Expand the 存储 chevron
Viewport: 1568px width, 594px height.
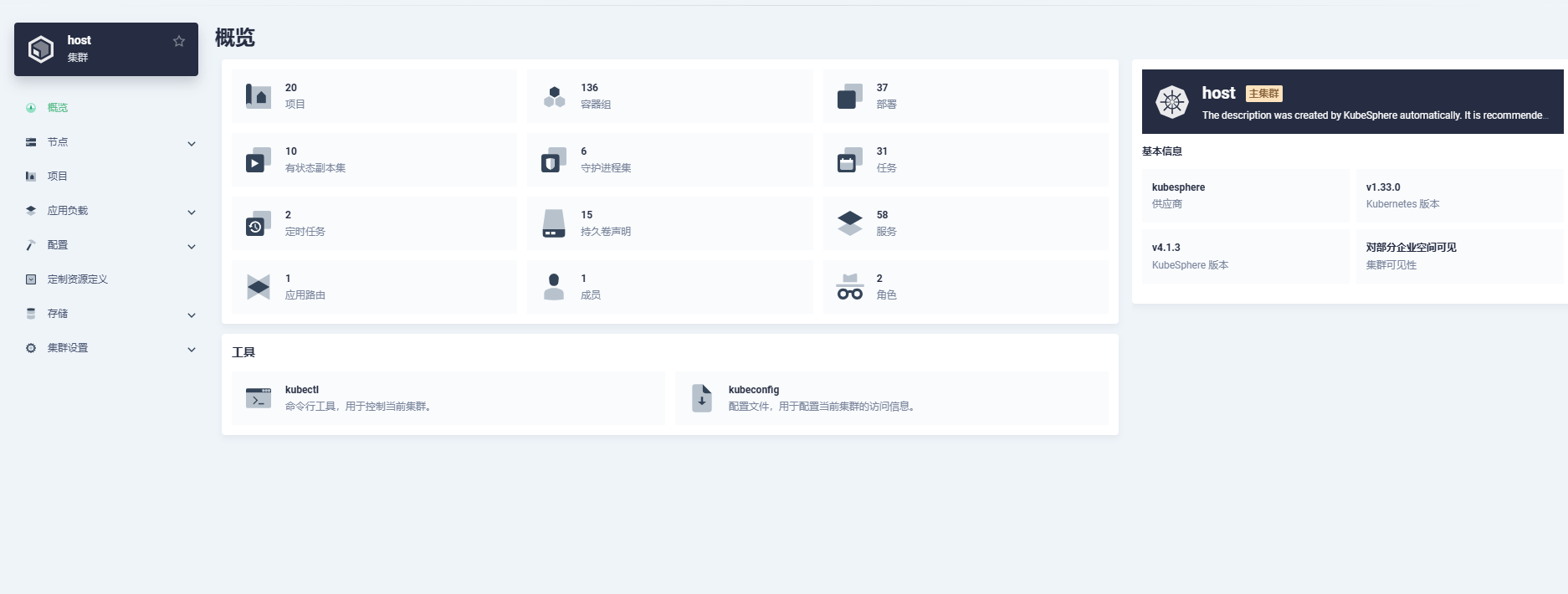(x=192, y=315)
